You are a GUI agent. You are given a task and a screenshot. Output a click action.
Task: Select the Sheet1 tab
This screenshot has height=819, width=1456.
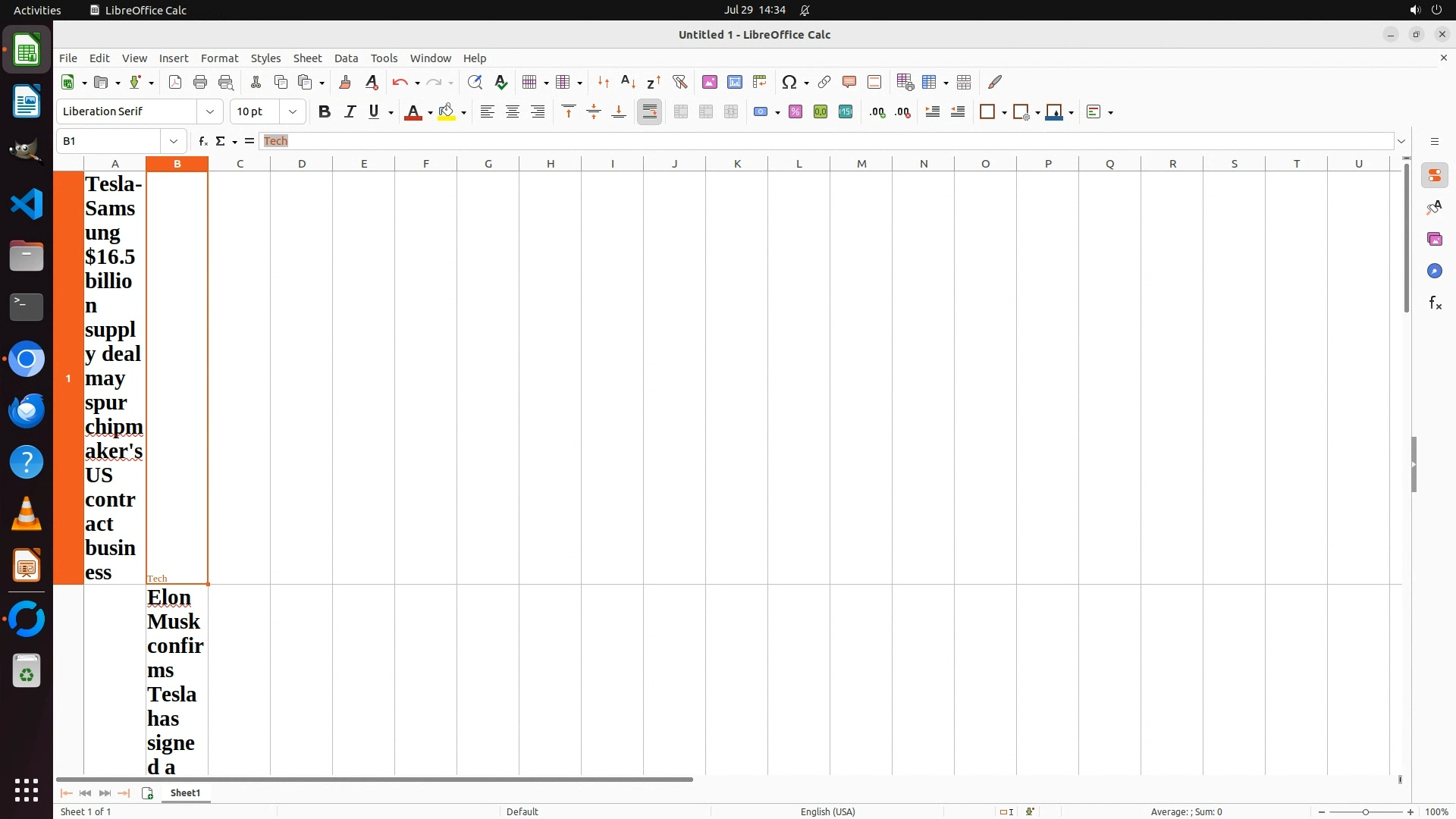pos(185,792)
